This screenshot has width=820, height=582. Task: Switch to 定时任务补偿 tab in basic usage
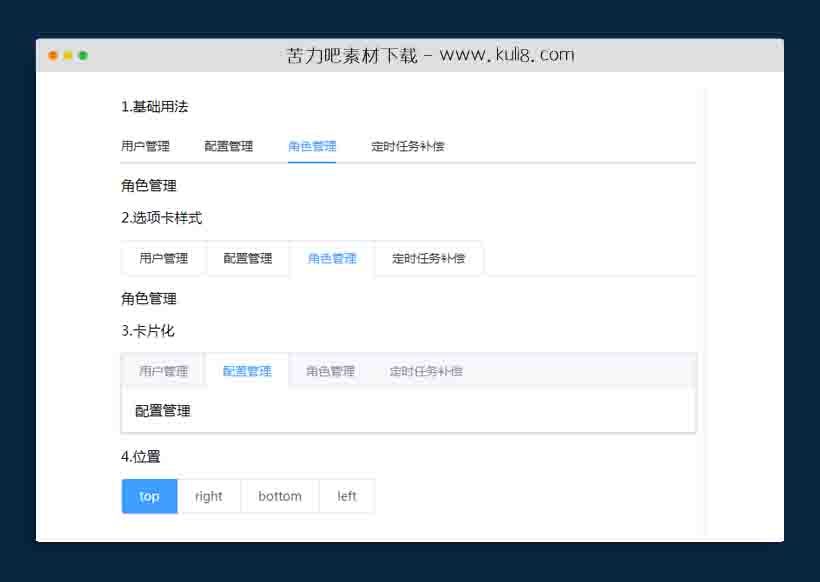pos(411,145)
